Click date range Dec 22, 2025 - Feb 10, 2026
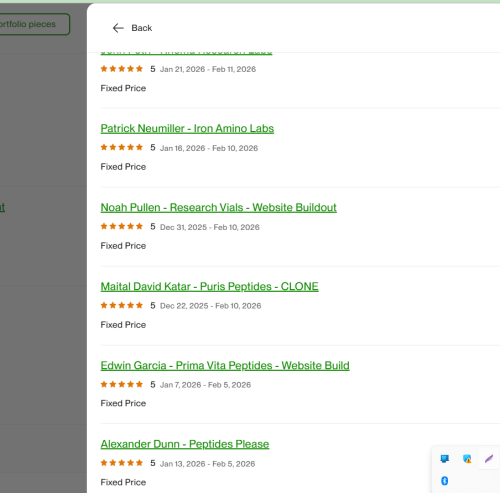Screen dimensions: 500x493 point(211,306)
